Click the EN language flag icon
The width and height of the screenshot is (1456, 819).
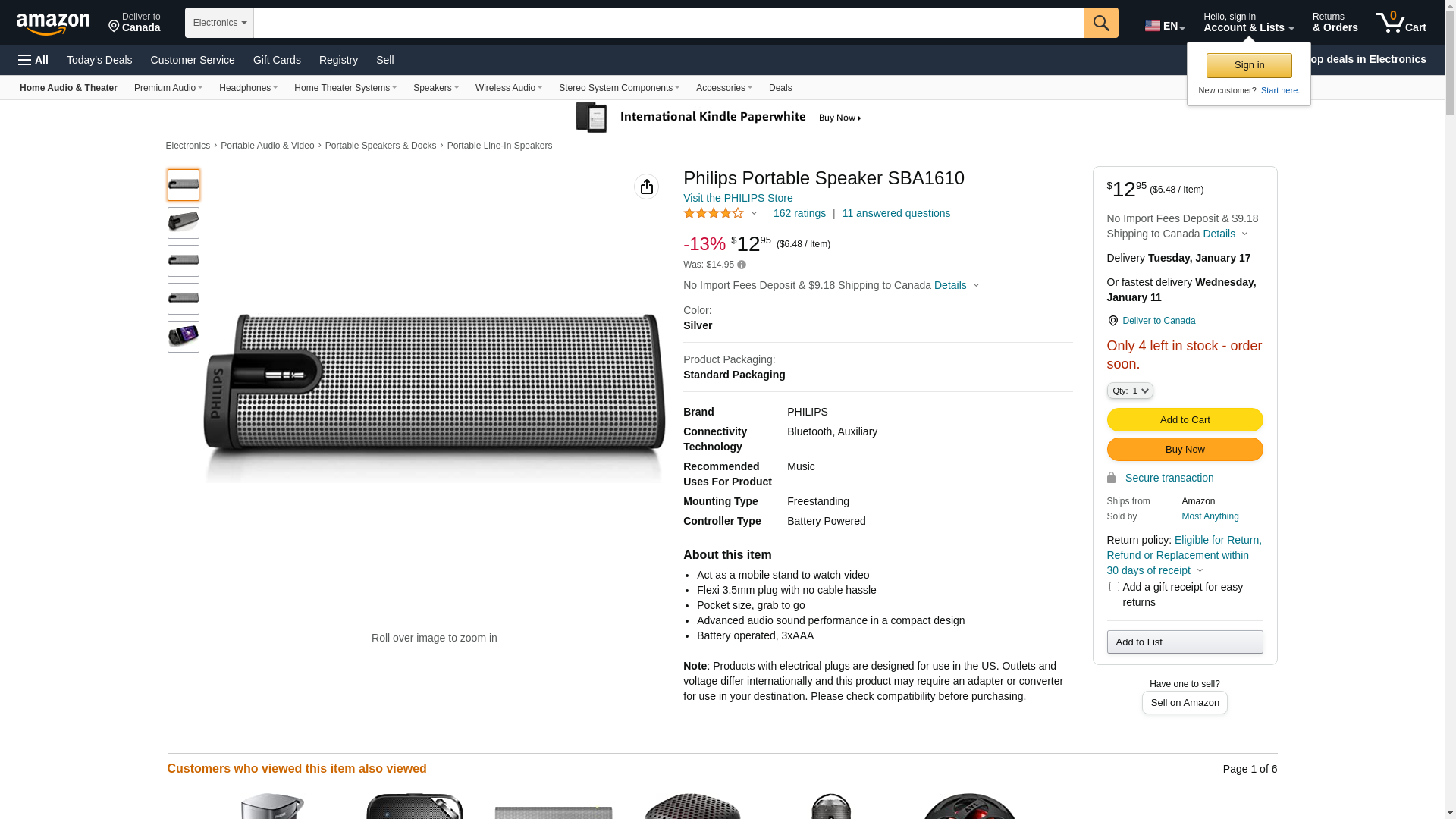(1153, 26)
